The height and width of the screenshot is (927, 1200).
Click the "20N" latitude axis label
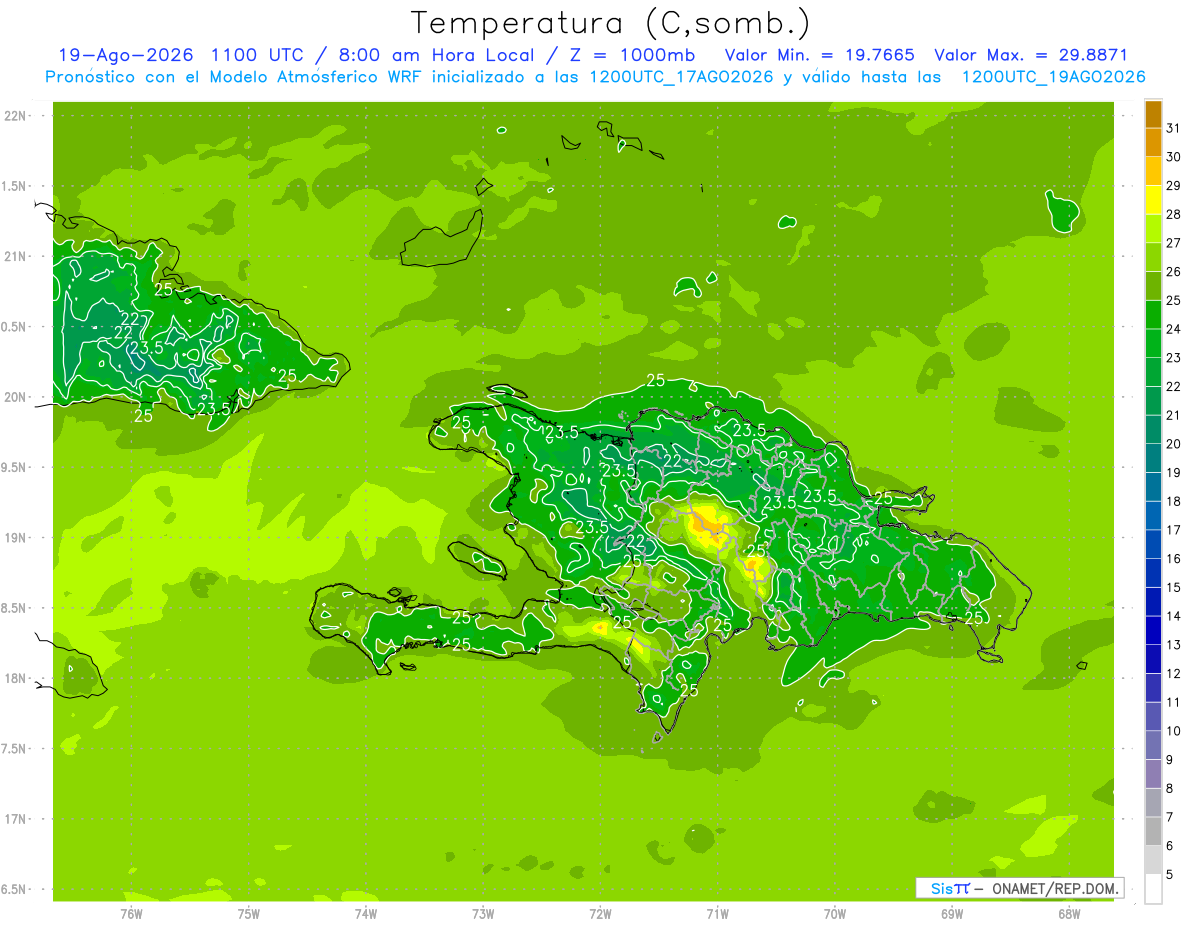(14, 398)
